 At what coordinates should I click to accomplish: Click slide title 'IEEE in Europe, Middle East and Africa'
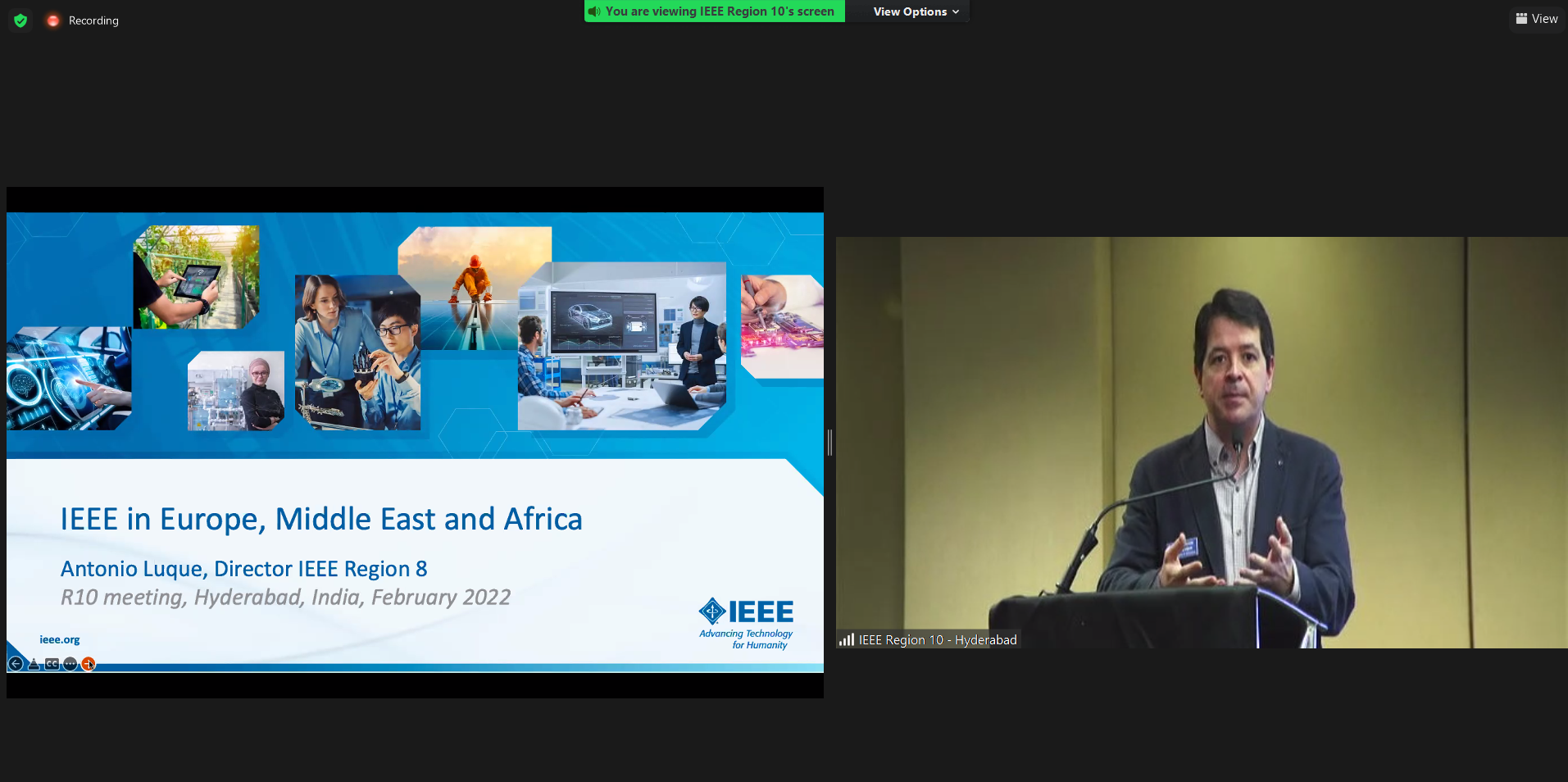321,520
